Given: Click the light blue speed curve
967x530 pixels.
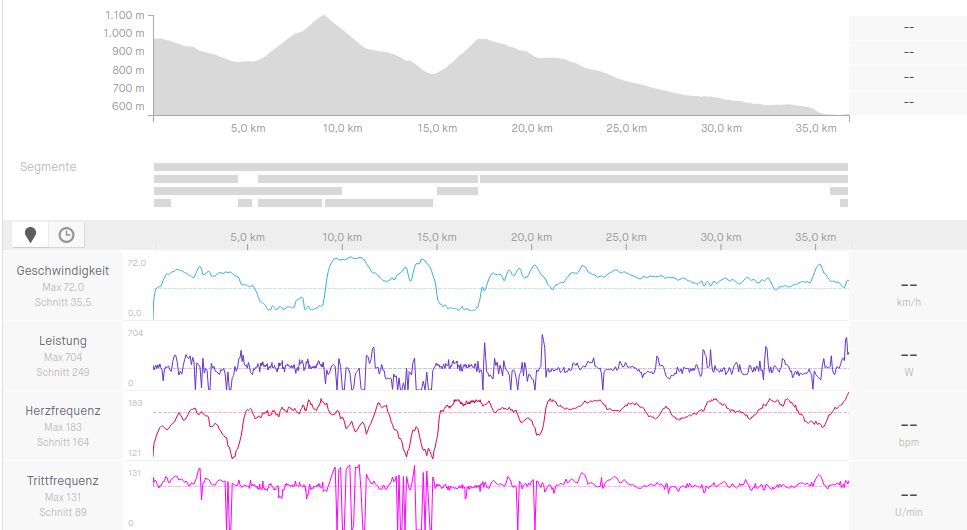Looking at the screenshot, I should pos(600,271).
